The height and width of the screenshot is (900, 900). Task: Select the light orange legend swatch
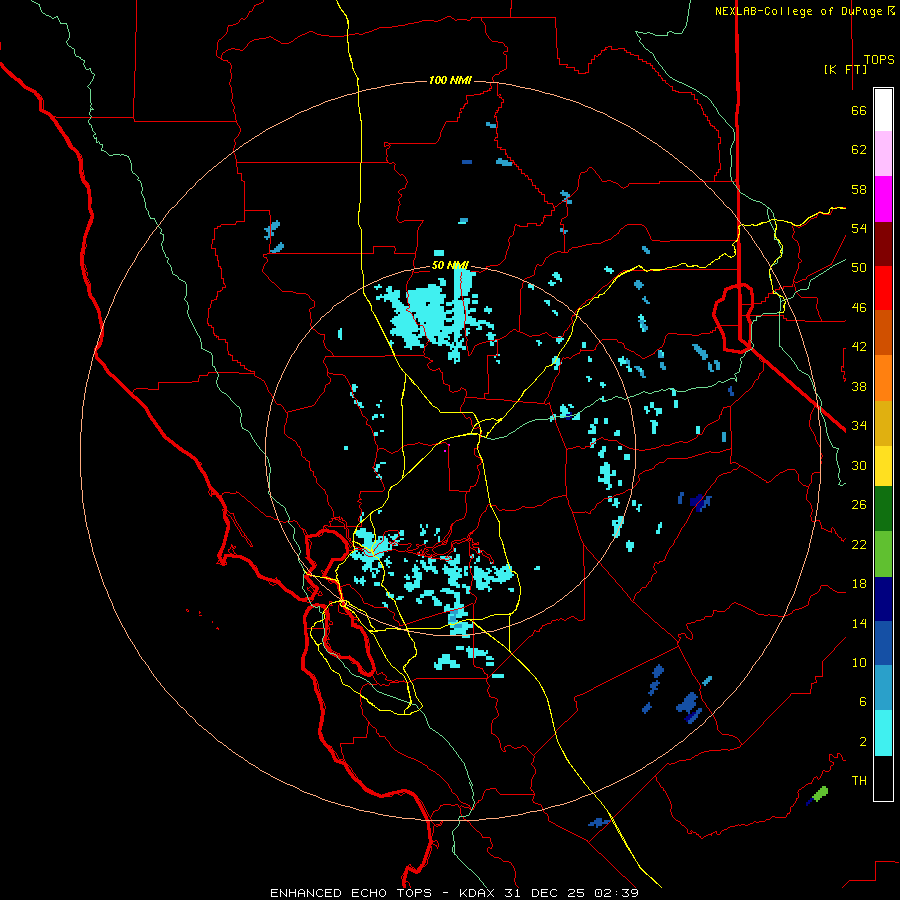click(x=883, y=378)
